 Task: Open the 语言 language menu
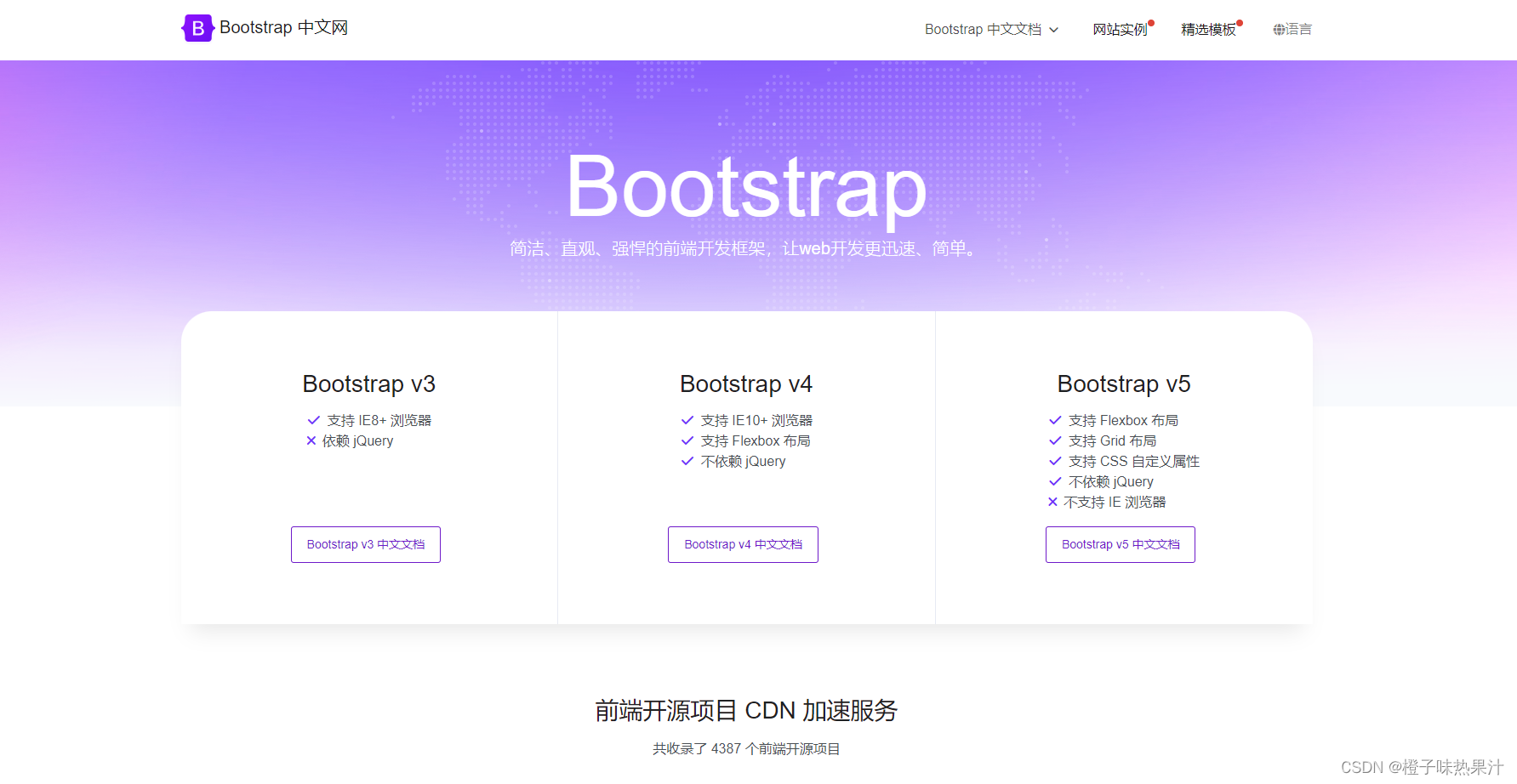click(1292, 30)
